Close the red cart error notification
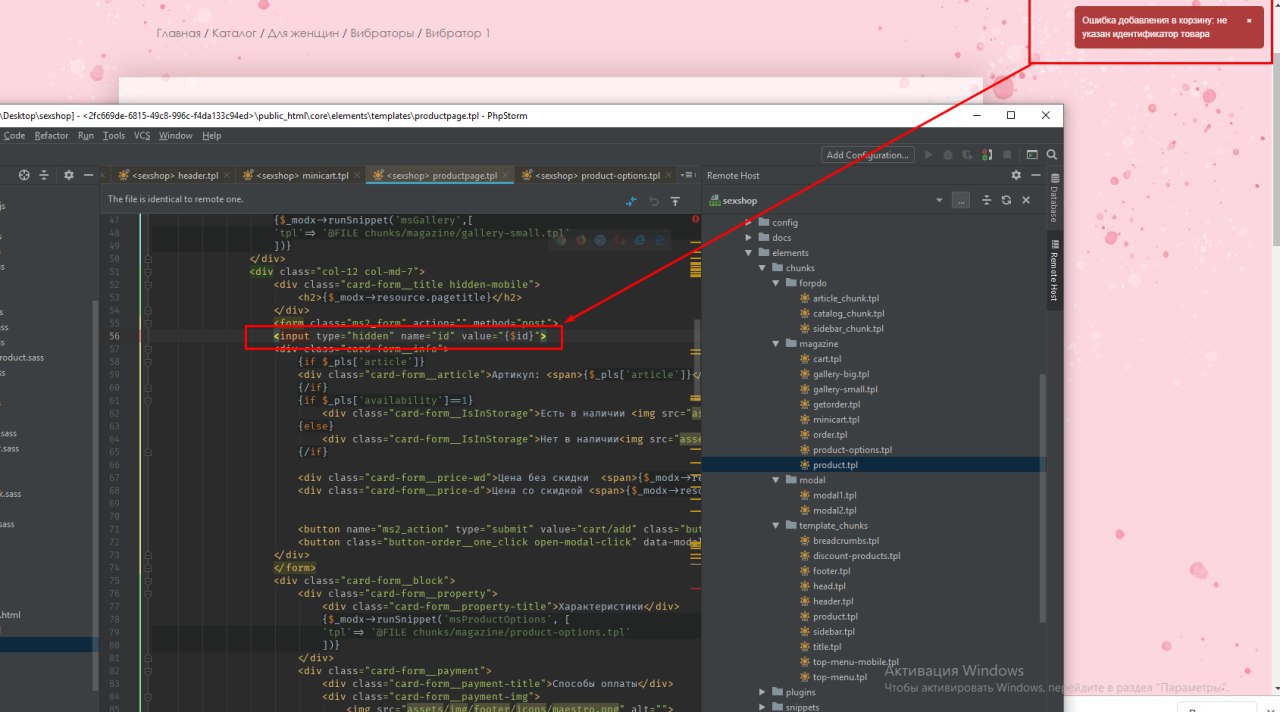Screen dimensions: 1280x712 tap(1249, 20)
